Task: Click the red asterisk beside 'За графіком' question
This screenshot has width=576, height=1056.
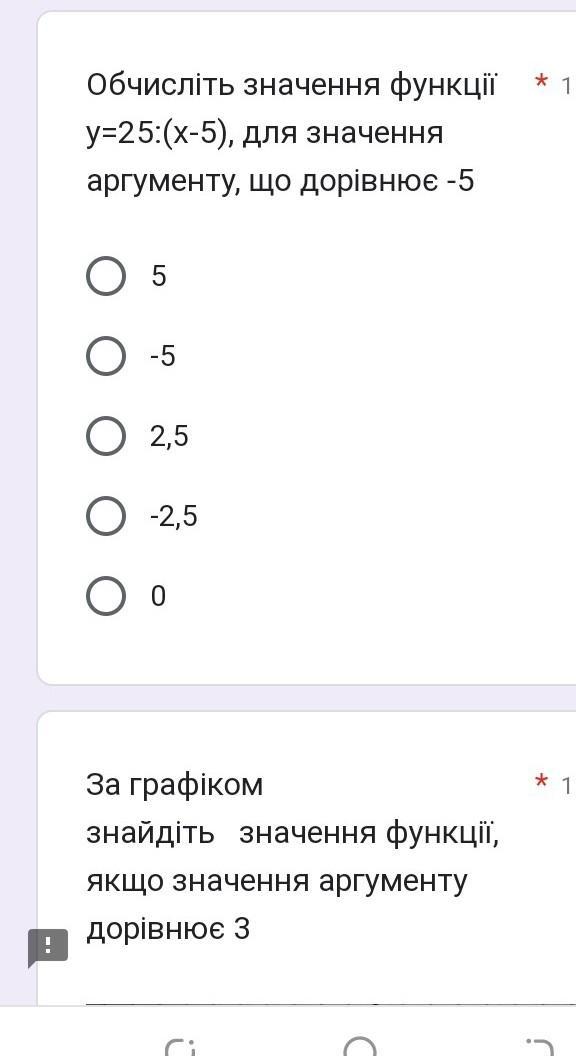Action: 540,784
